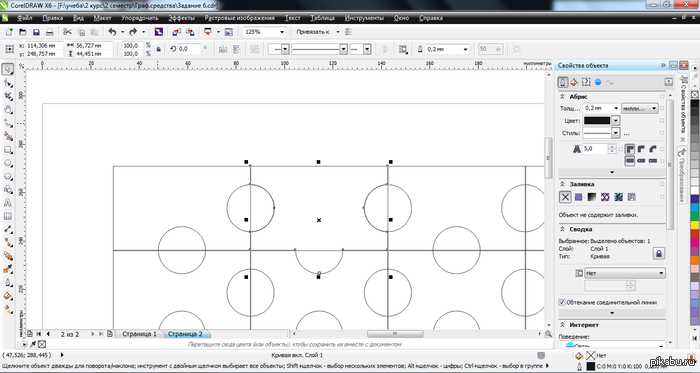Screen dimensions: 700x373
Task: Select the Table tool
Action: (x=8, y=217)
